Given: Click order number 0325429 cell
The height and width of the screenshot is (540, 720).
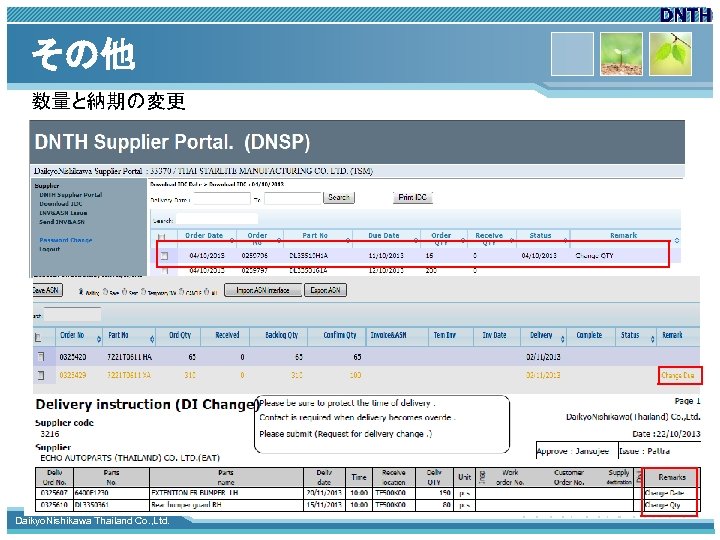Looking at the screenshot, I should (73, 375).
